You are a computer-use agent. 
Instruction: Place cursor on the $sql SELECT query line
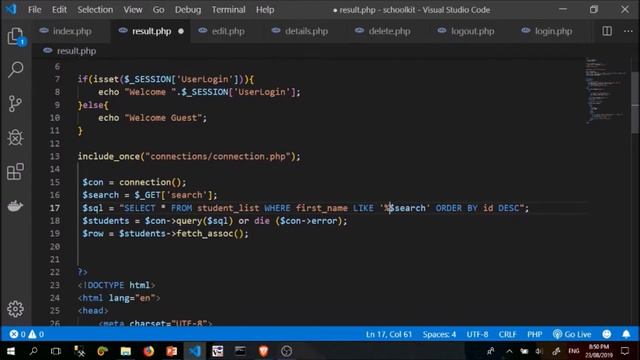pyautogui.click(x=305, y=208)
